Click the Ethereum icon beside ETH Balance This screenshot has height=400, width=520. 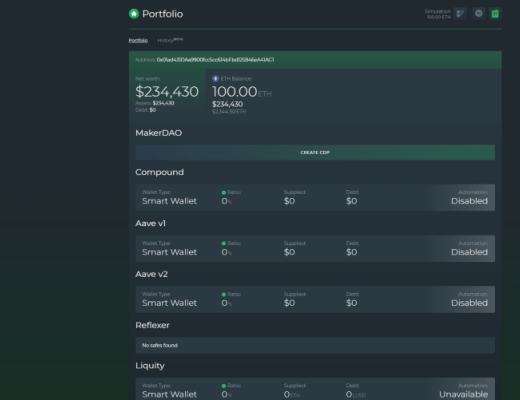[215, 78]
